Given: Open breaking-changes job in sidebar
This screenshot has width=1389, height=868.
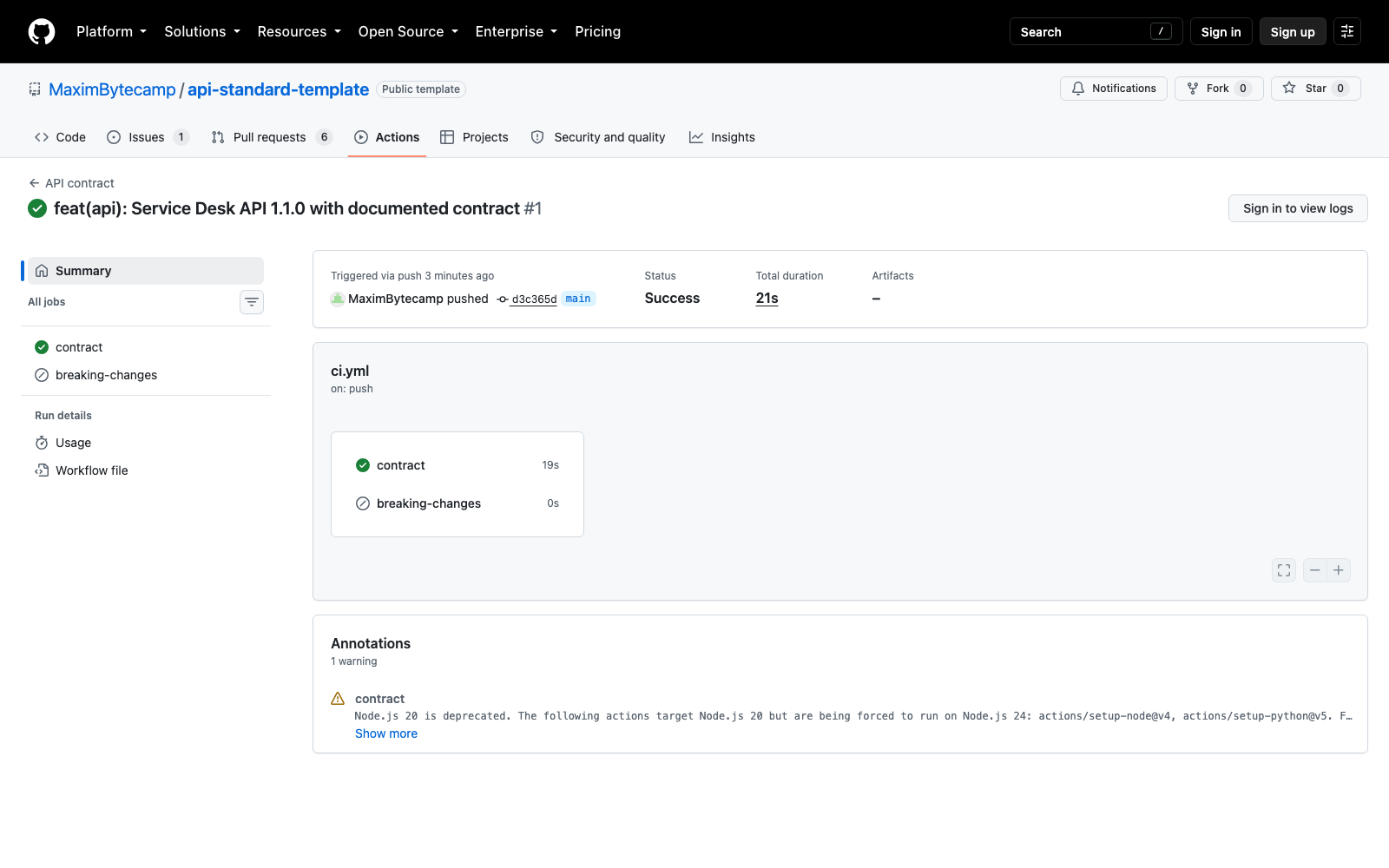Looking at the screenshot, I should [146, 375].
